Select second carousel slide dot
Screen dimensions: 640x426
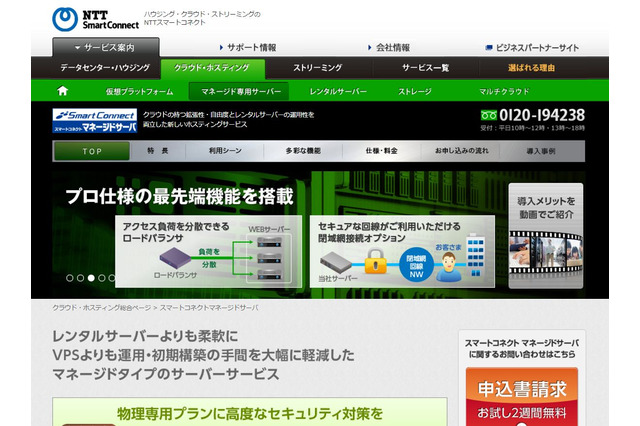(80, 278)
